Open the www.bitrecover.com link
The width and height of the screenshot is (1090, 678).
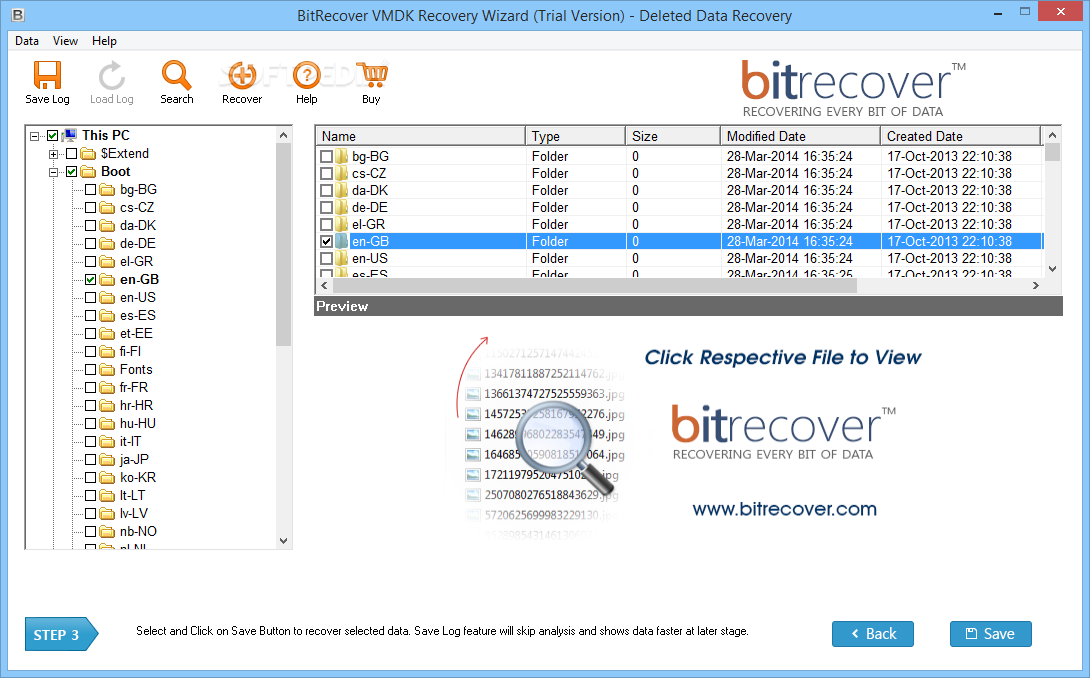pyautogui.click(x=784, y=509)
